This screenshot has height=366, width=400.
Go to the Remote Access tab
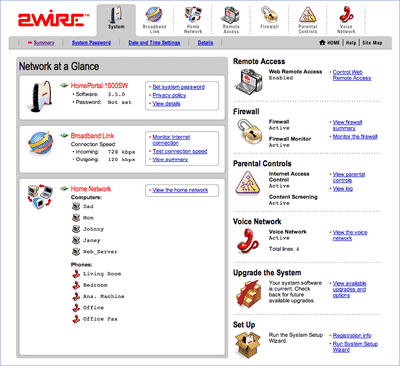pos(231,20)
